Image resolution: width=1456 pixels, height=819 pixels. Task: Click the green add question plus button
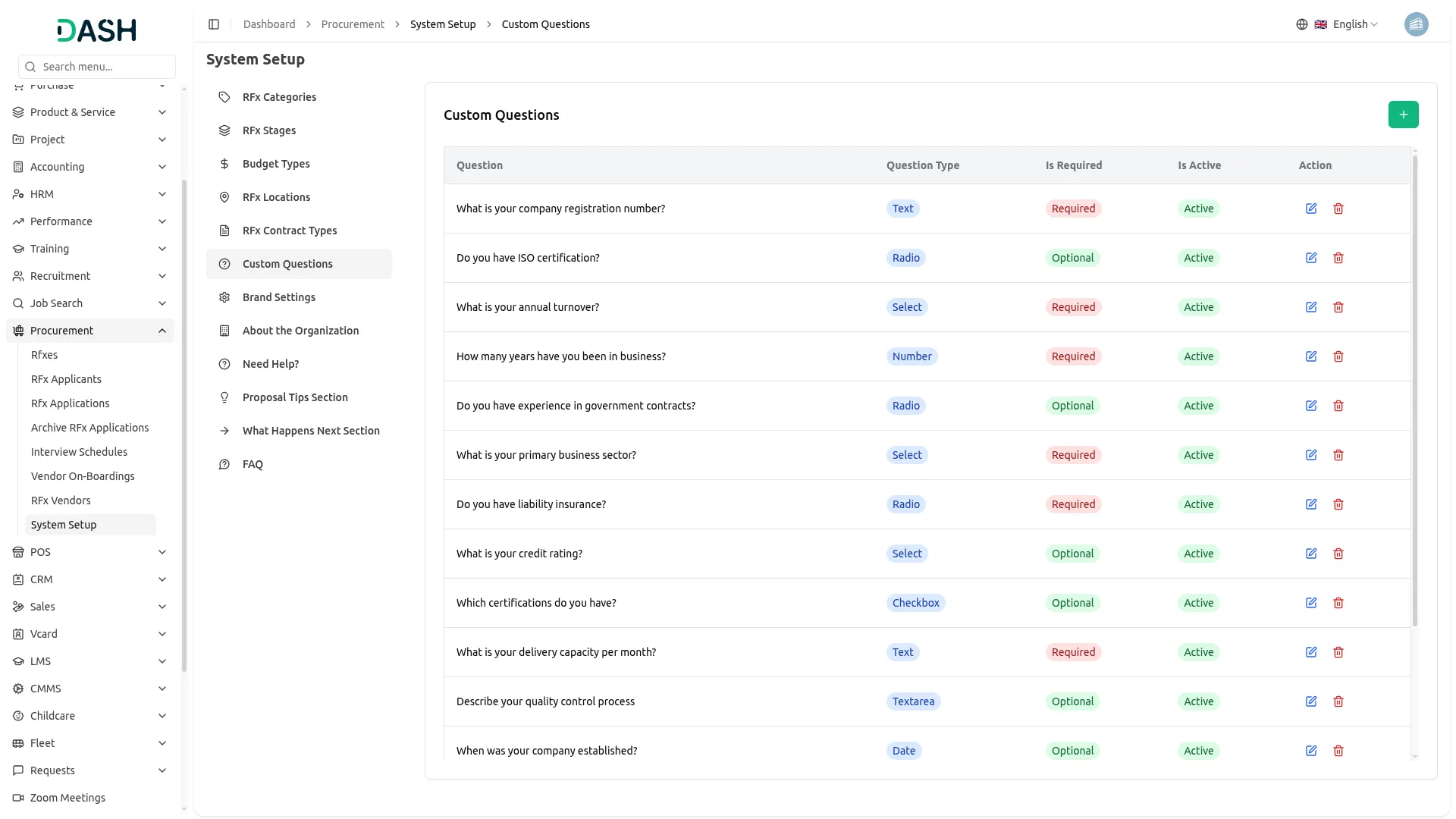[x=1403, y=115]
